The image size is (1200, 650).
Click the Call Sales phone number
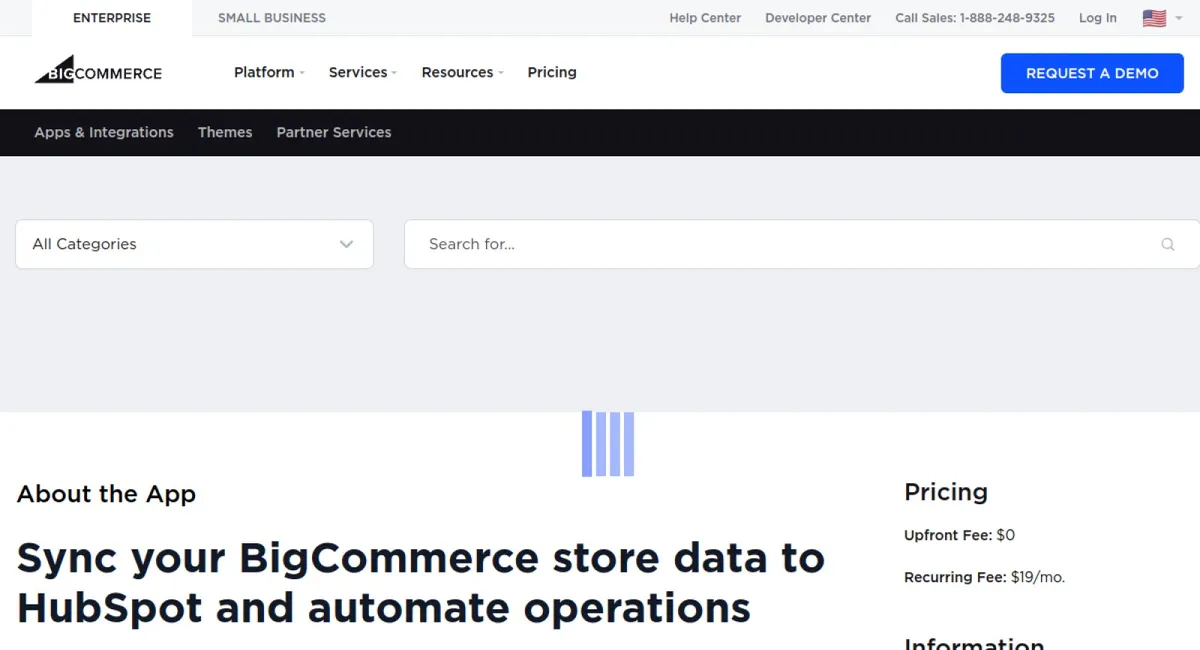tap(975, 18)
